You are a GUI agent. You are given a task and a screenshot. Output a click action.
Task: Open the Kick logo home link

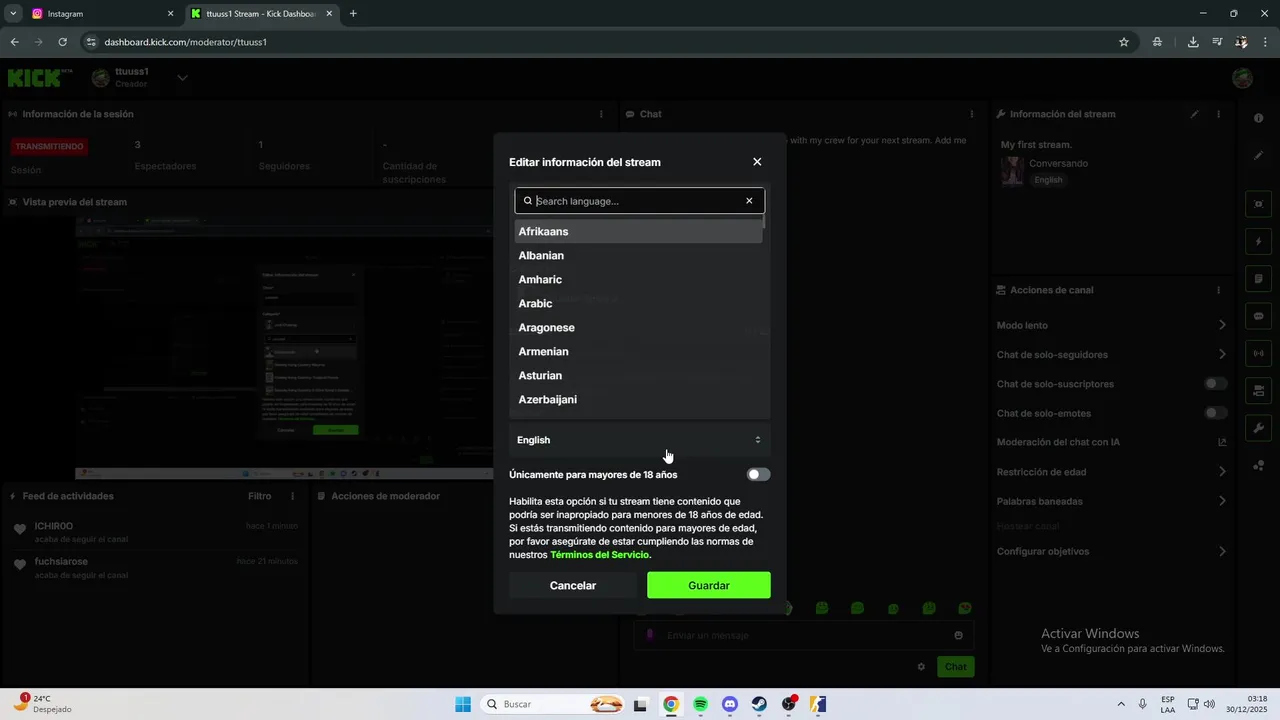(40, 78)
